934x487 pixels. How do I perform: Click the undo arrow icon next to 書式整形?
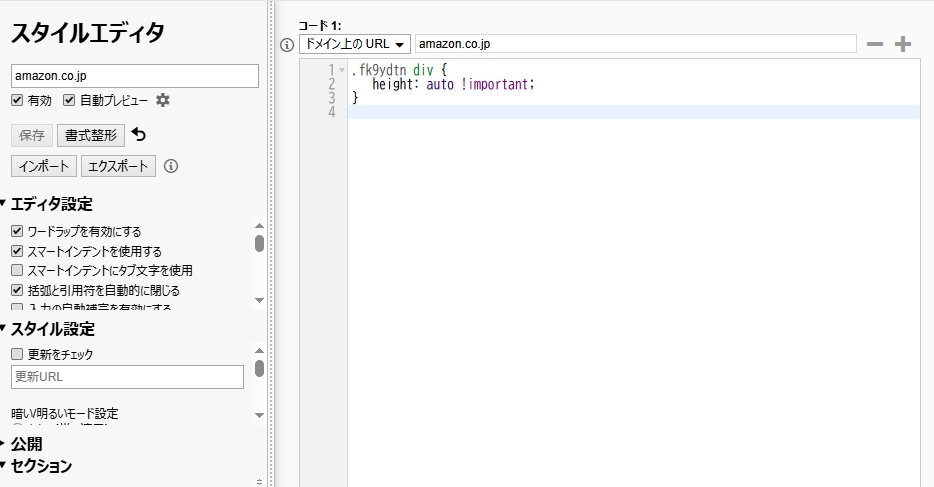tap(139, 135)
